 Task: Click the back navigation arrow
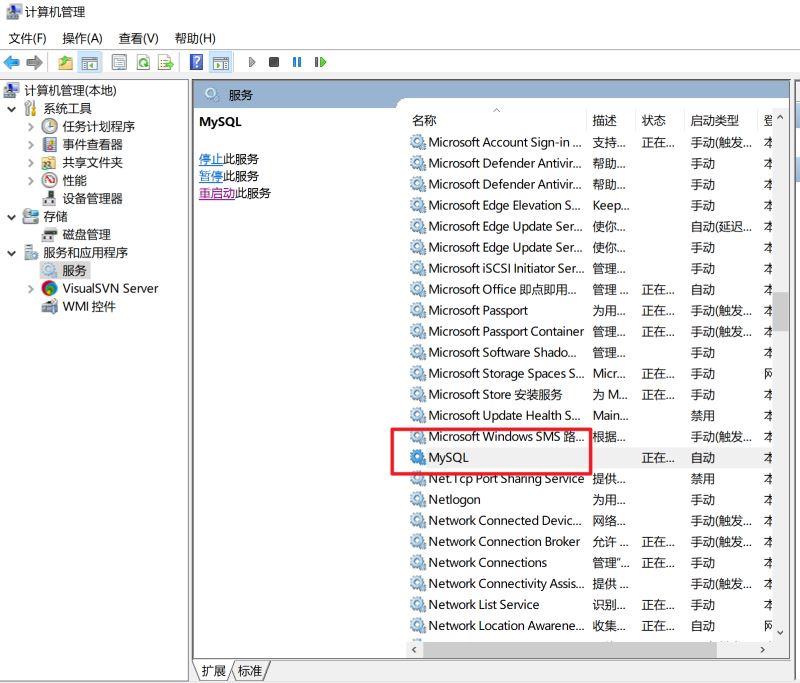pos(12,61)
